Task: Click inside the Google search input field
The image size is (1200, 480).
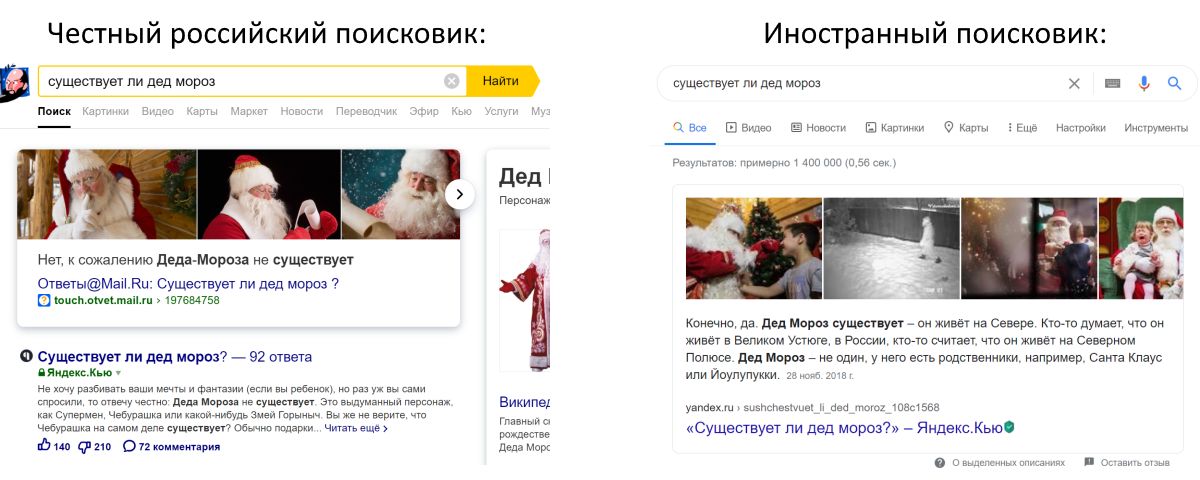Action: pos(861,83)
